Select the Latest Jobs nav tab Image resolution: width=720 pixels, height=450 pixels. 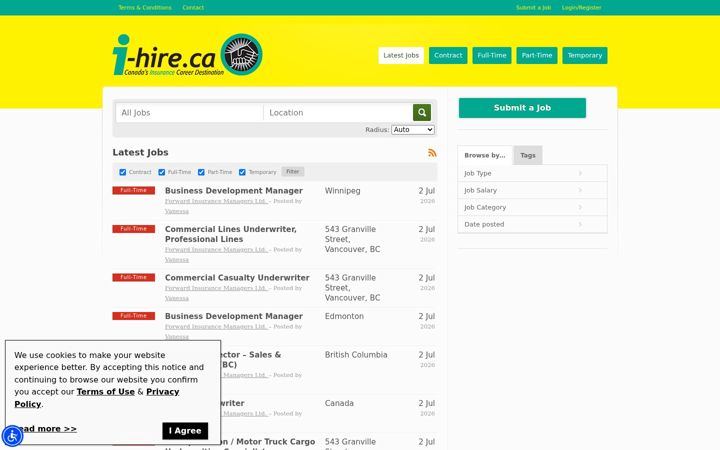[401, 56]
